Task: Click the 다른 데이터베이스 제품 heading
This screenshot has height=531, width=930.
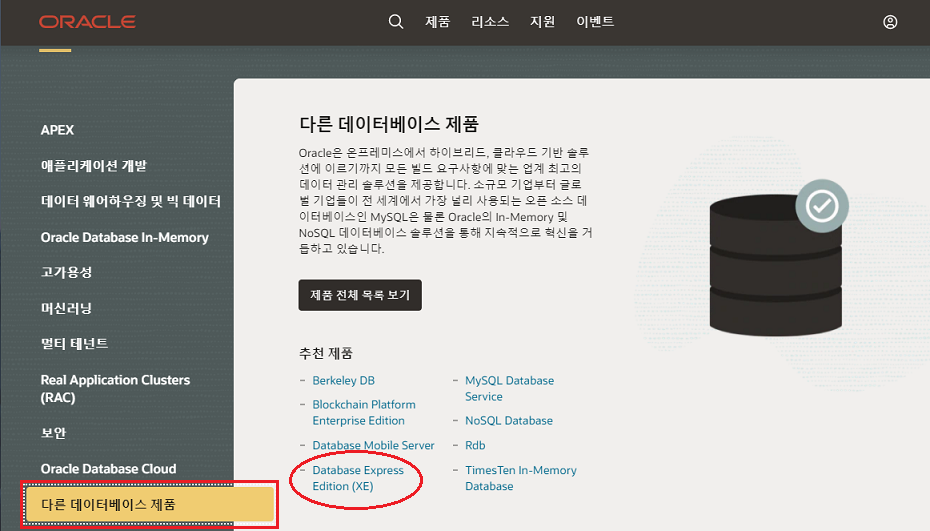Action: coord(388,124)
